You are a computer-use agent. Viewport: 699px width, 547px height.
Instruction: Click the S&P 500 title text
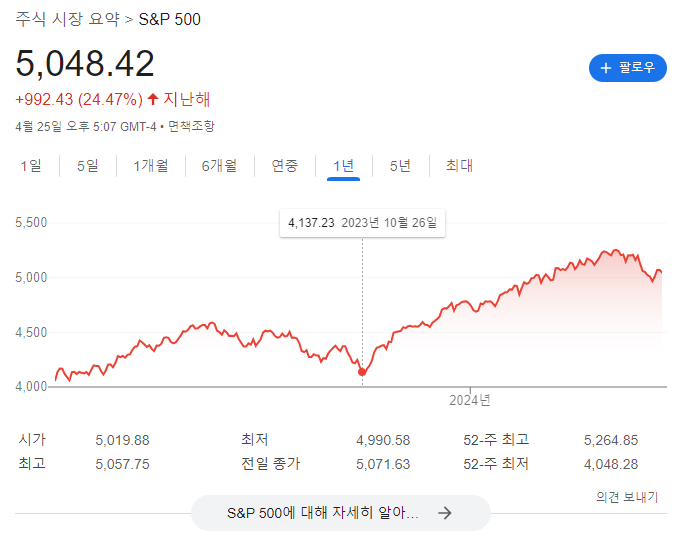pyautogui.click(x=169, y=20)
